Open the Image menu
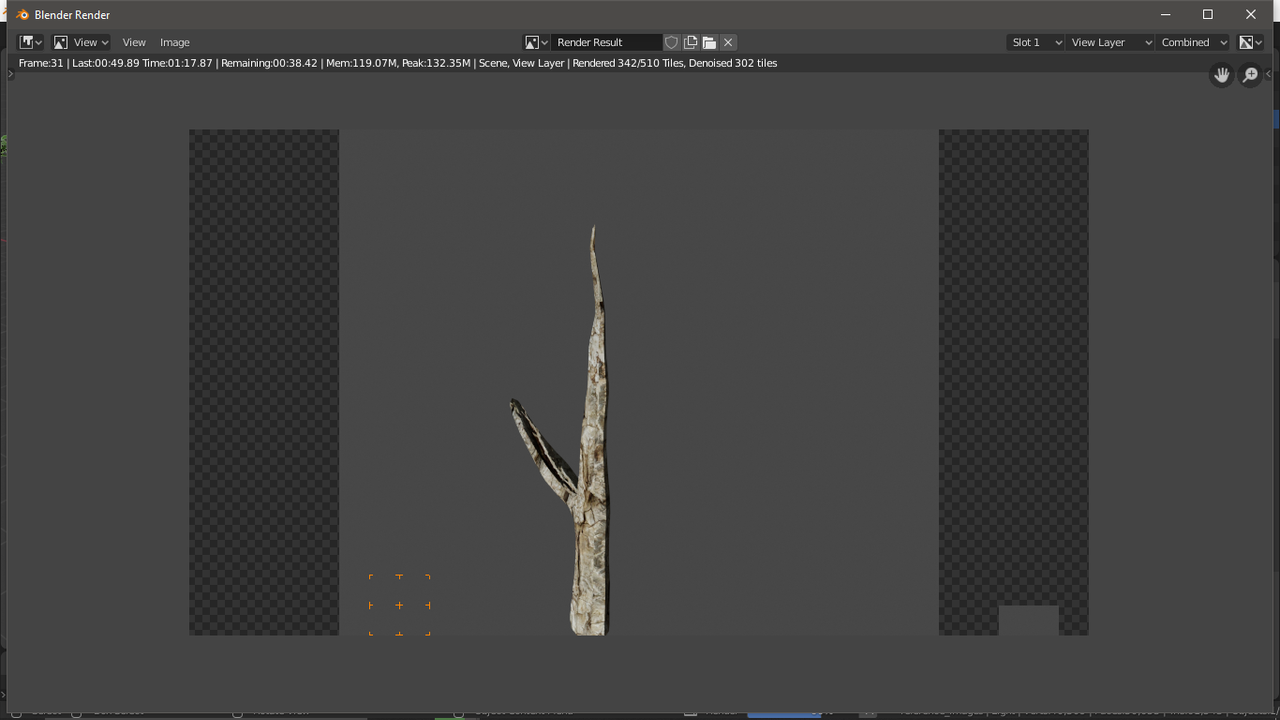The image size is (1280, 720). point(175,42)
